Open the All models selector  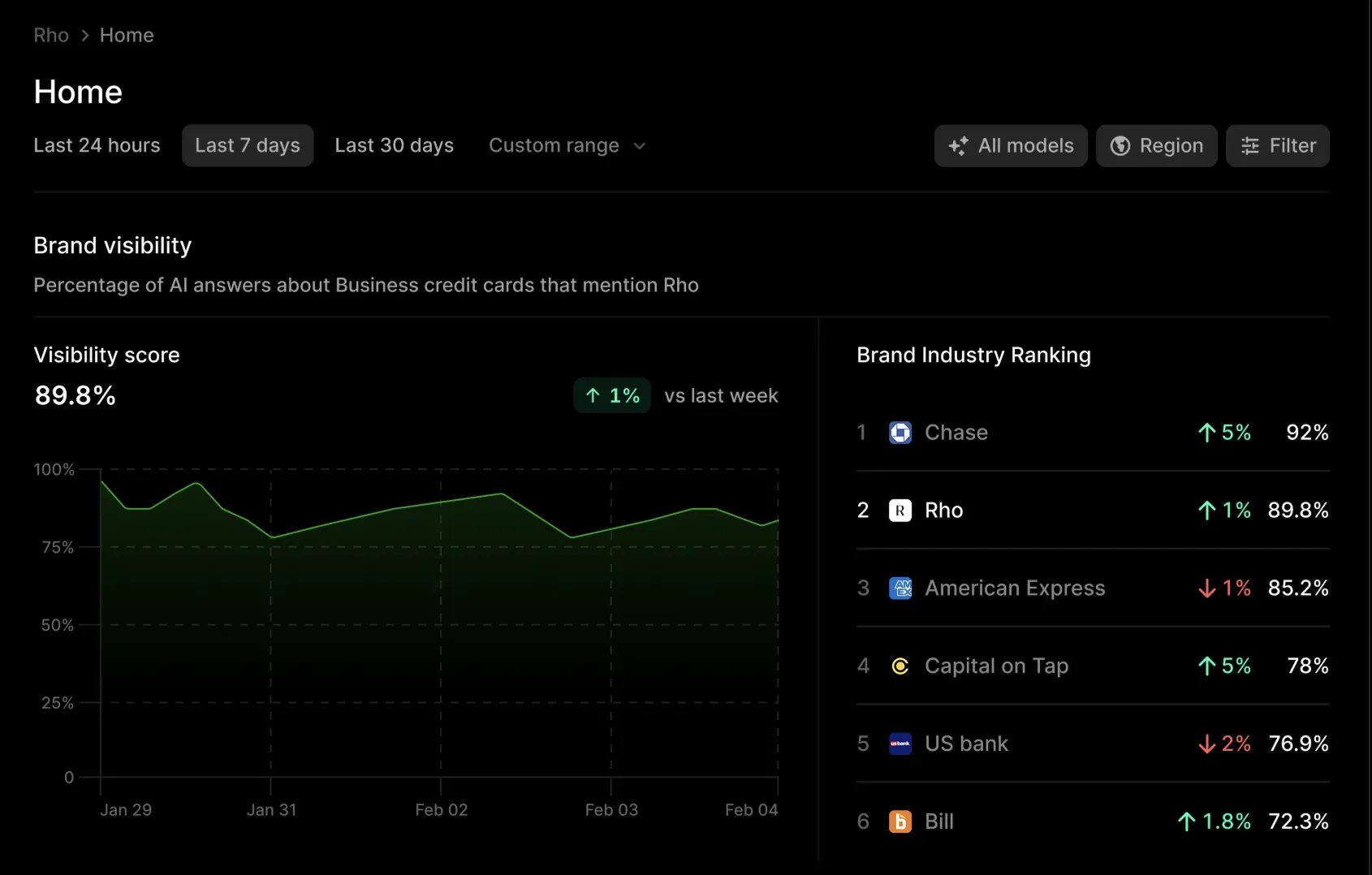[1011, 146]
